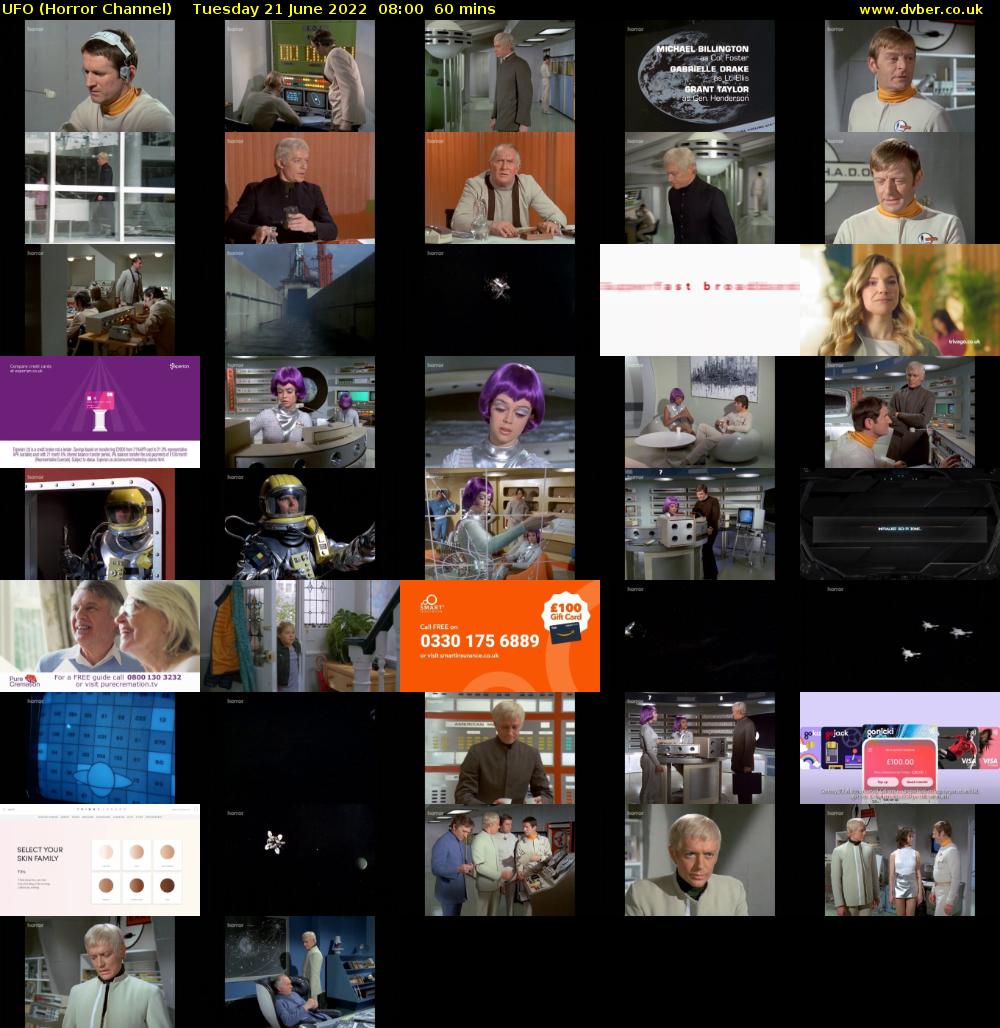Select thumbnail of two women lounging under wall painting
The image size is (1000, 1028).
tap(700, 412)
